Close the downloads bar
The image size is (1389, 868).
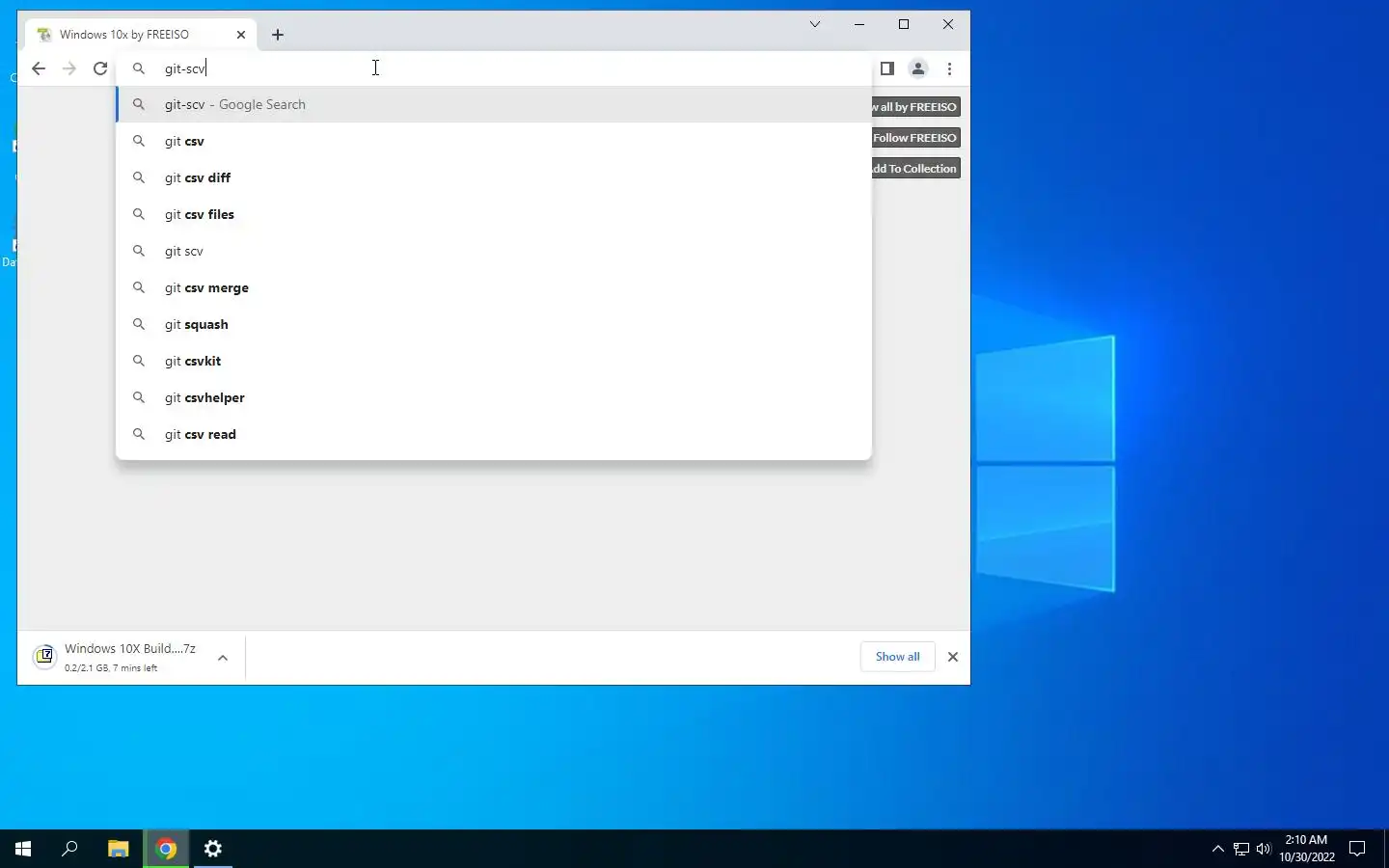[953, 657]
